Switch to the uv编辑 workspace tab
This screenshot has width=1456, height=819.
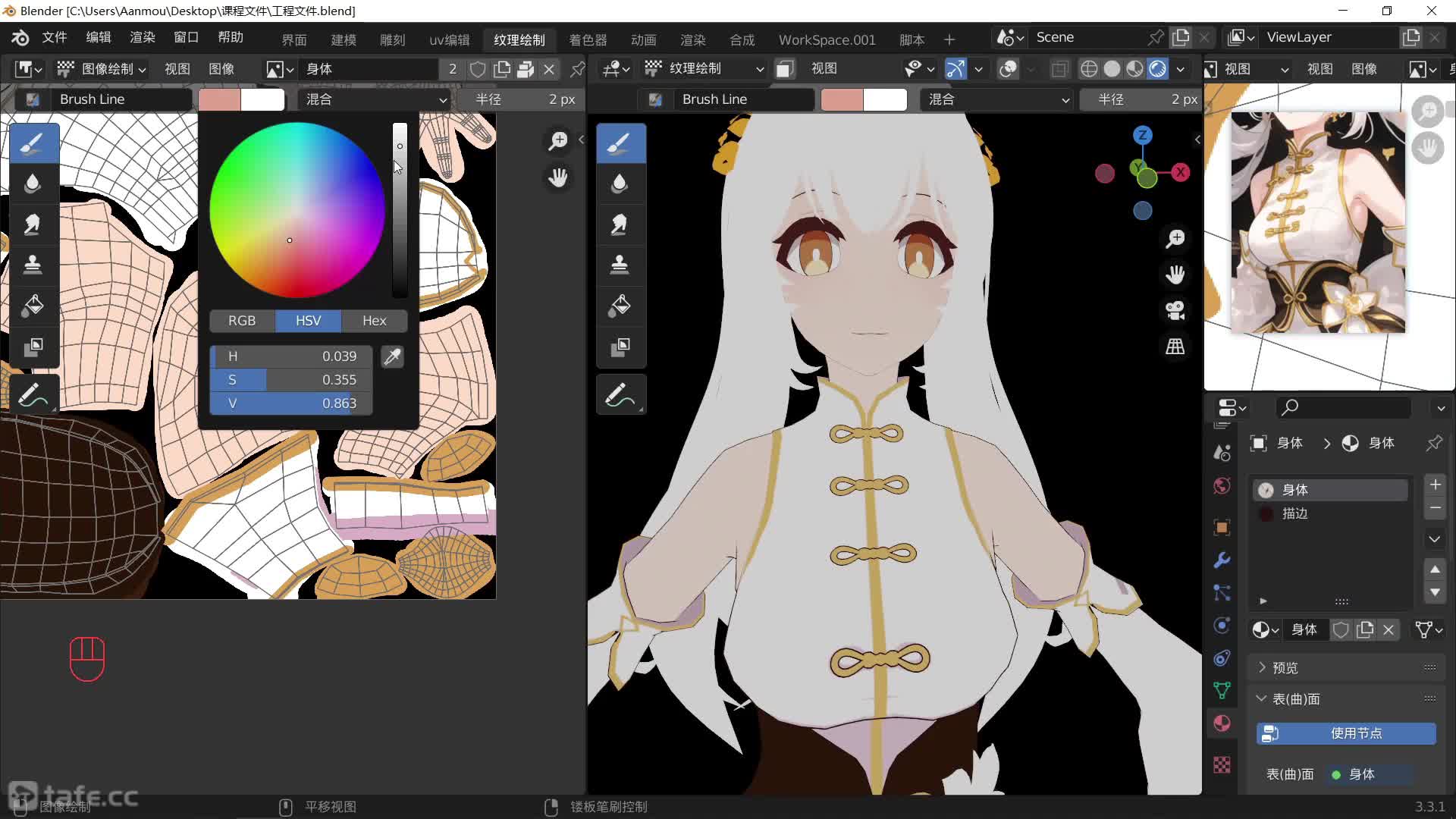(x=450, y=39)
